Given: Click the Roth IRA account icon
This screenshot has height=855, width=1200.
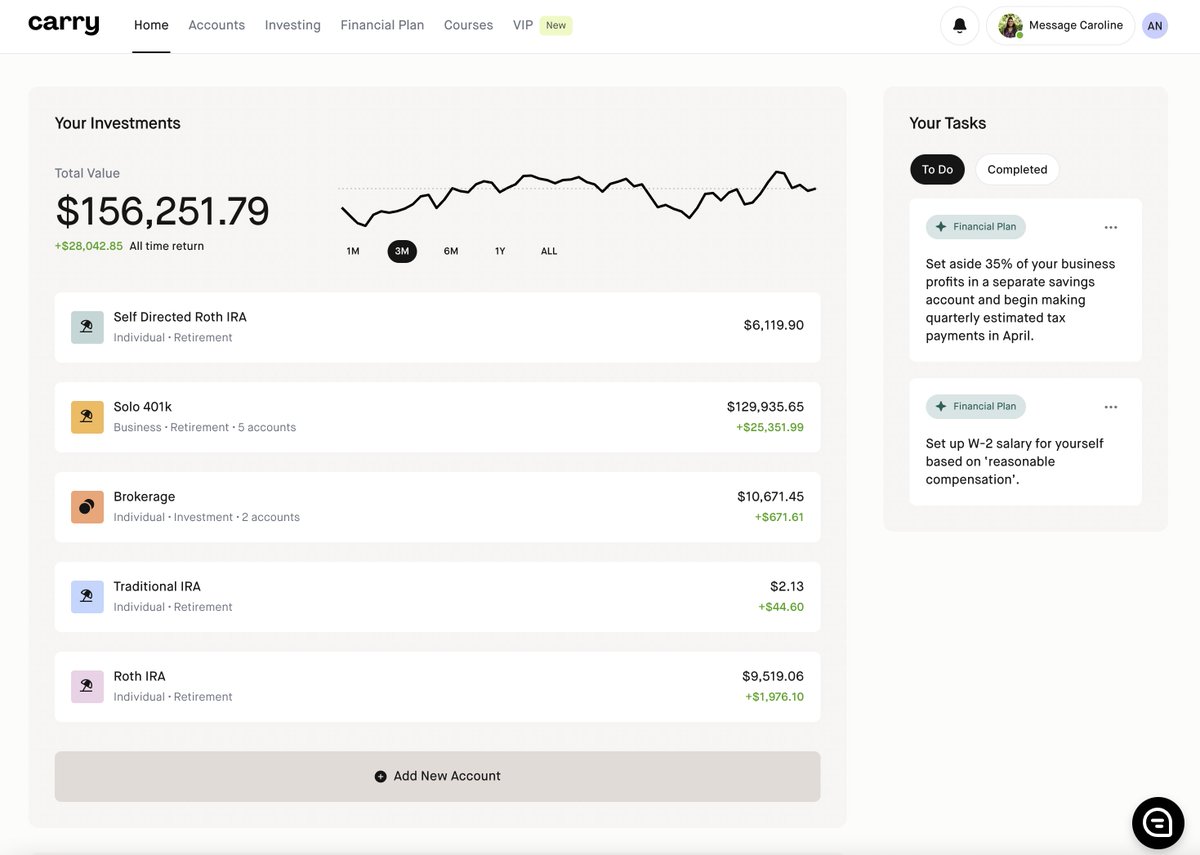Looking at the screenshot, I should coord(86,686).
